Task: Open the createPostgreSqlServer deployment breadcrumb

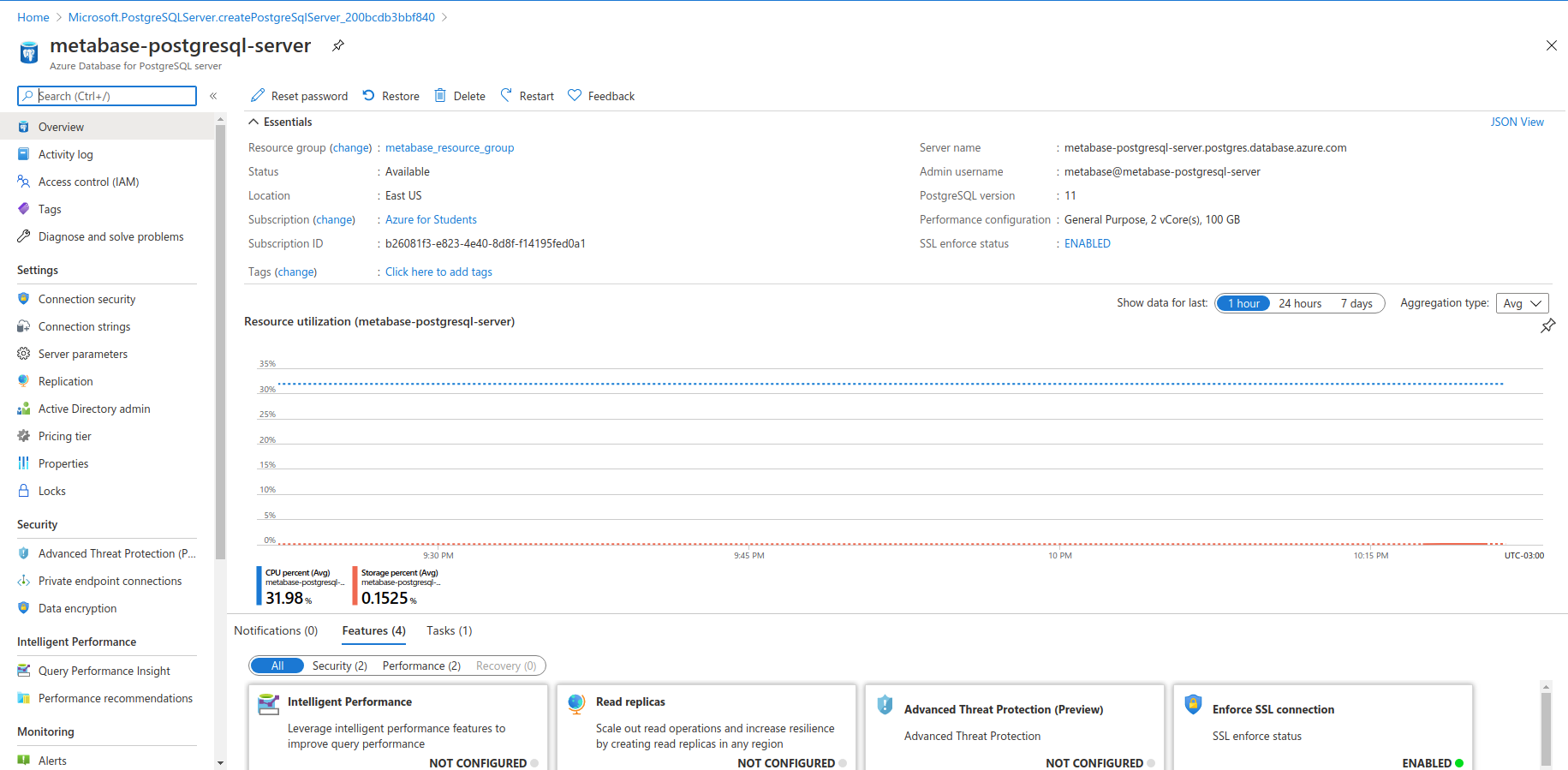Action: [x=252, y=17]
